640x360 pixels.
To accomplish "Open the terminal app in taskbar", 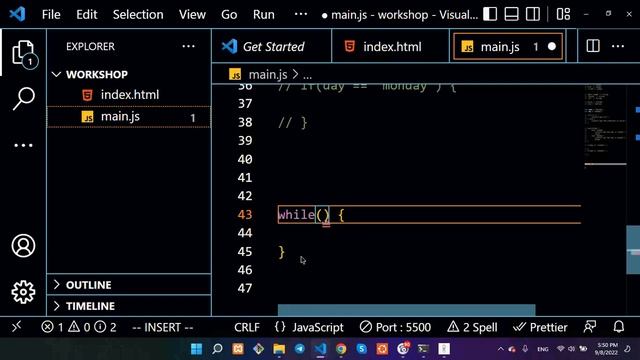I will click(423, 349).
